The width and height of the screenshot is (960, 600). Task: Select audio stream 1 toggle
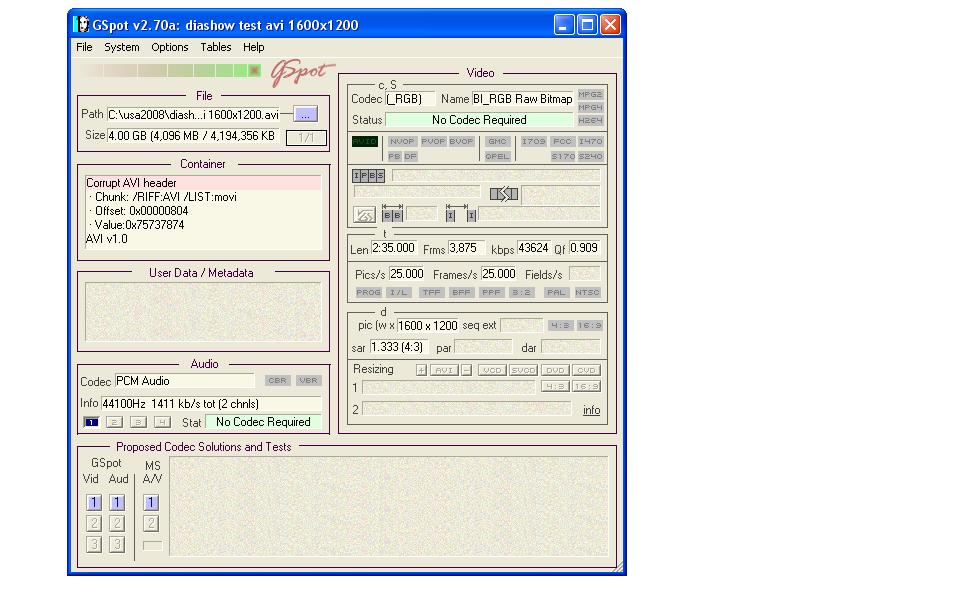tap(91, 422)
